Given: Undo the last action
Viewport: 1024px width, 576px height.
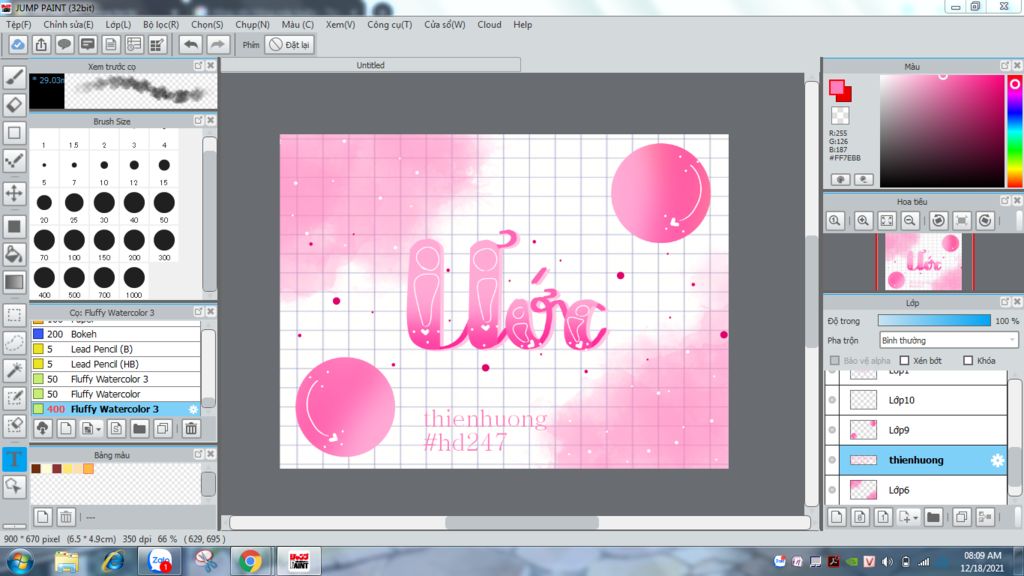Looking at the screenshot, I should (191, 44).
